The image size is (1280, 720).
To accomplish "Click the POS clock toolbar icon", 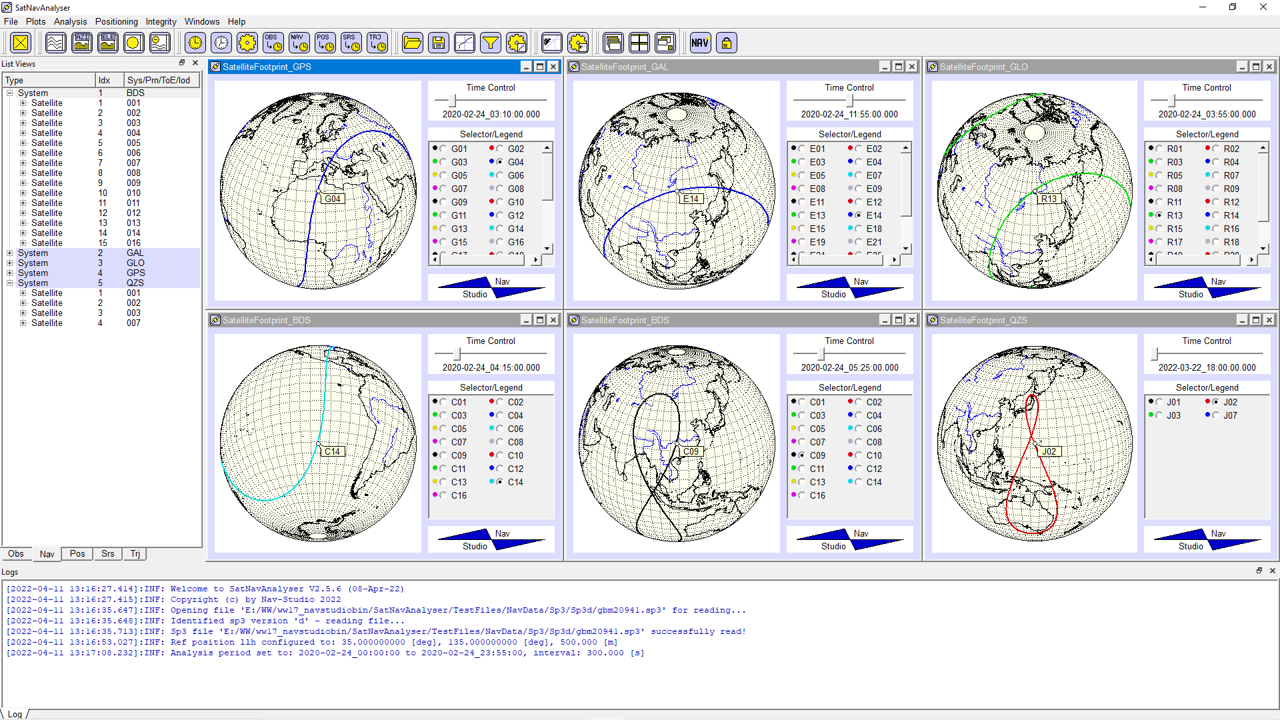I will [324, 42].
